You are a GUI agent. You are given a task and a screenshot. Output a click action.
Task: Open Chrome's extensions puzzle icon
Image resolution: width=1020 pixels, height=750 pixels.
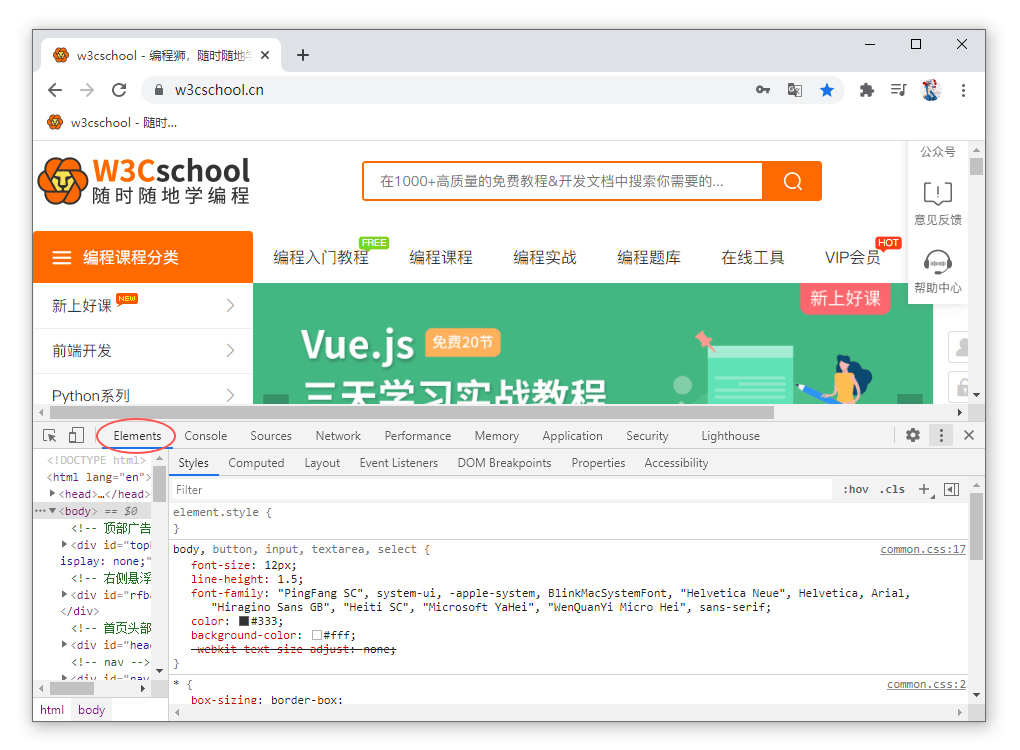tap(866, 90)
